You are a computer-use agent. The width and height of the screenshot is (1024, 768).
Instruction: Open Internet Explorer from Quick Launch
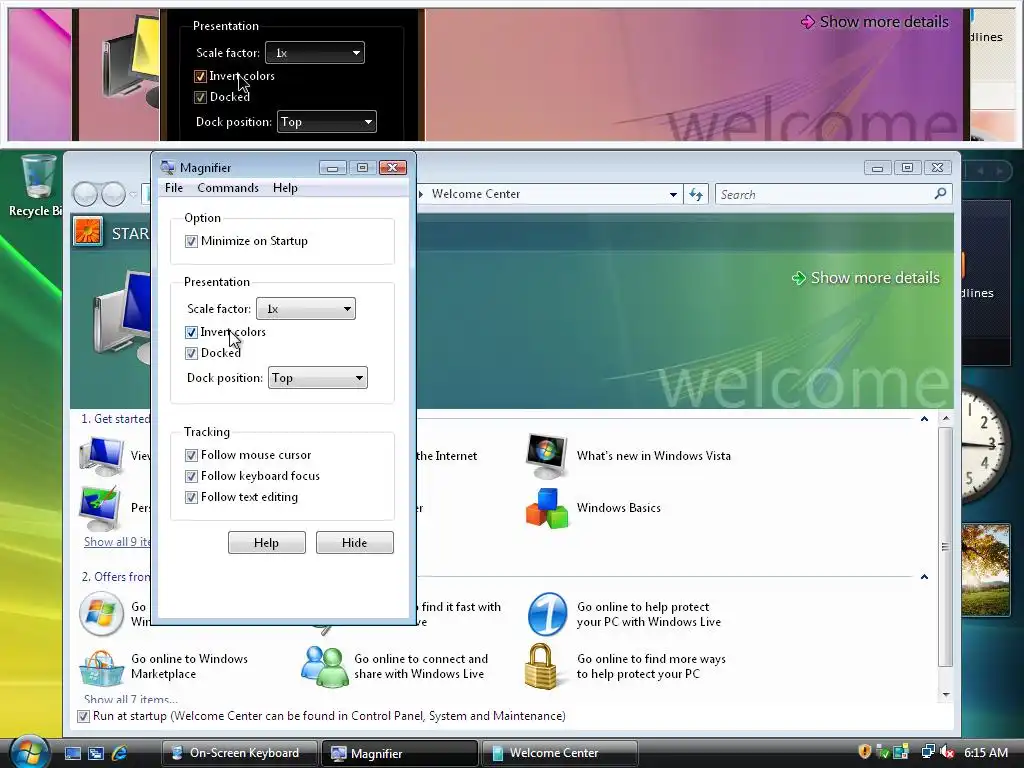tap(120, 753)
